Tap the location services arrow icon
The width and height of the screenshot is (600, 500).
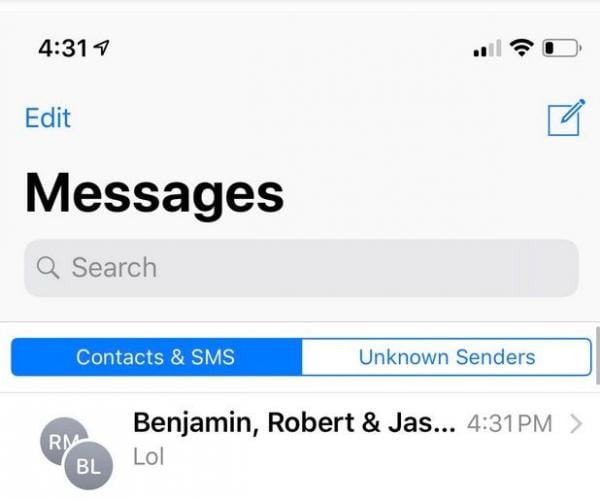click(x=102, y=48)
